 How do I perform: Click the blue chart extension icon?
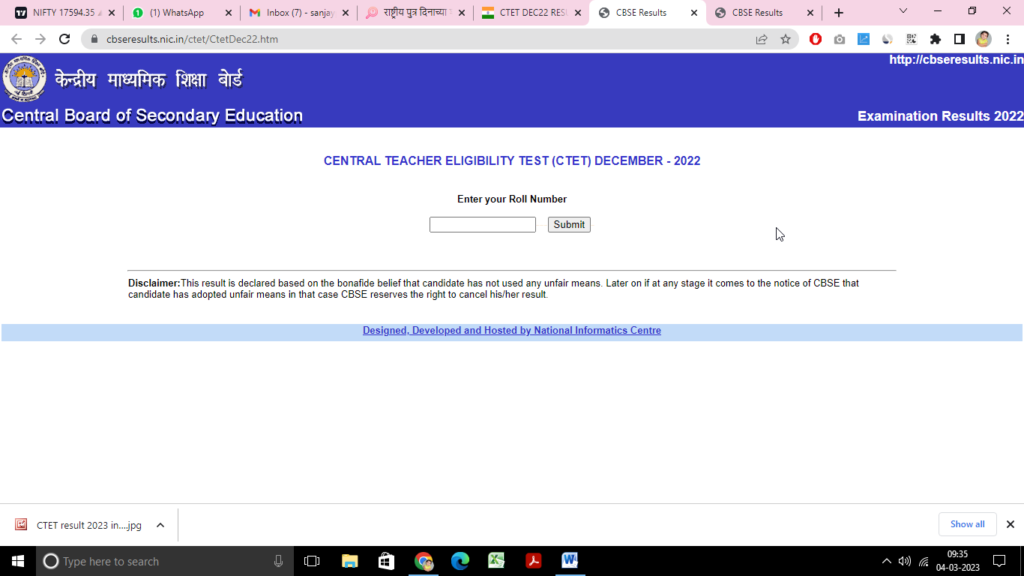click(863, 39)
